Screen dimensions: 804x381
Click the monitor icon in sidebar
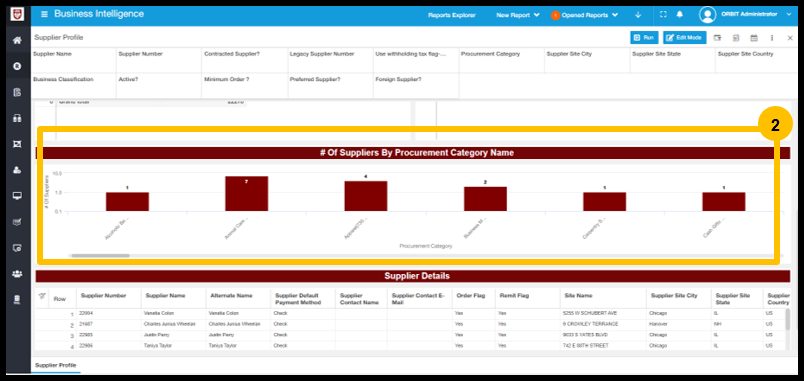17,196
